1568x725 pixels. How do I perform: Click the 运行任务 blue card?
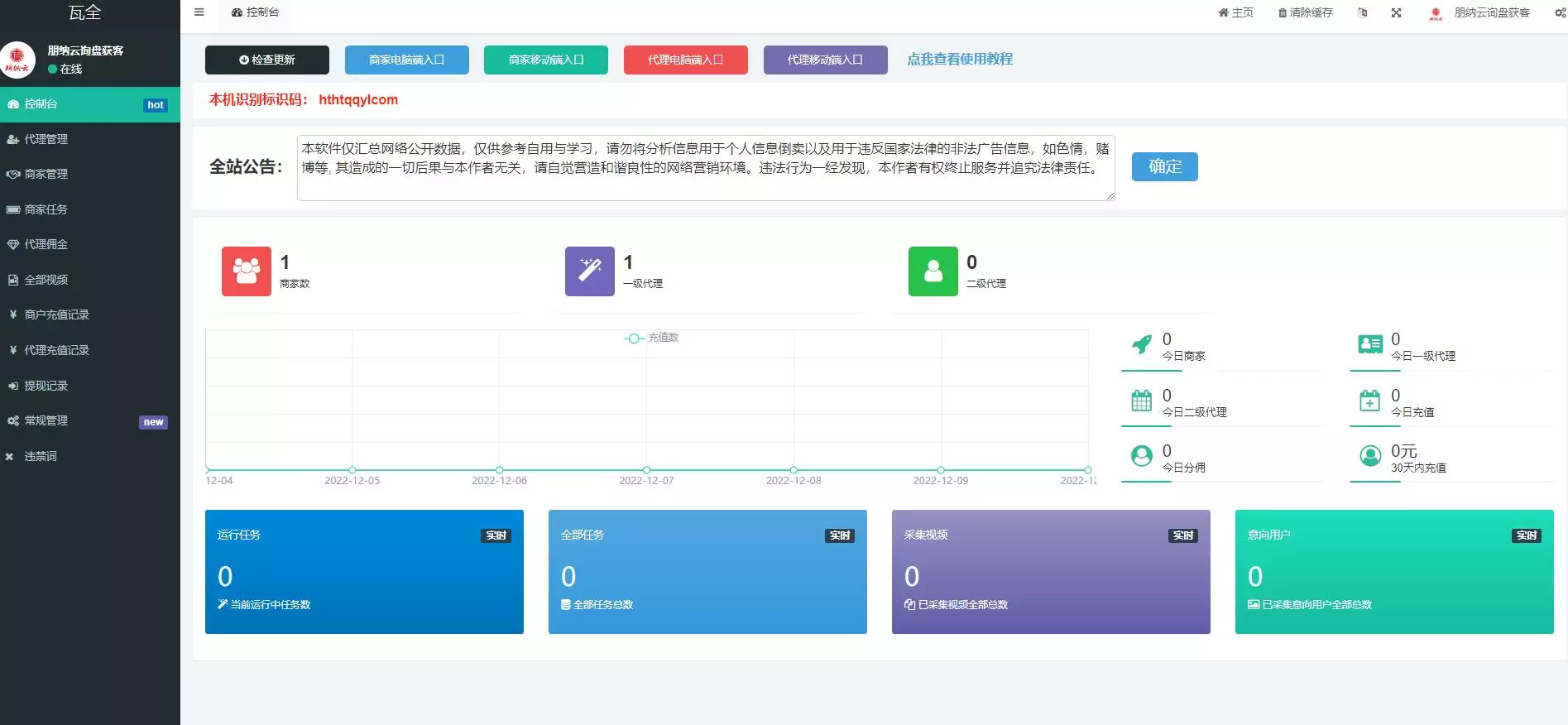tap(364, 572)
